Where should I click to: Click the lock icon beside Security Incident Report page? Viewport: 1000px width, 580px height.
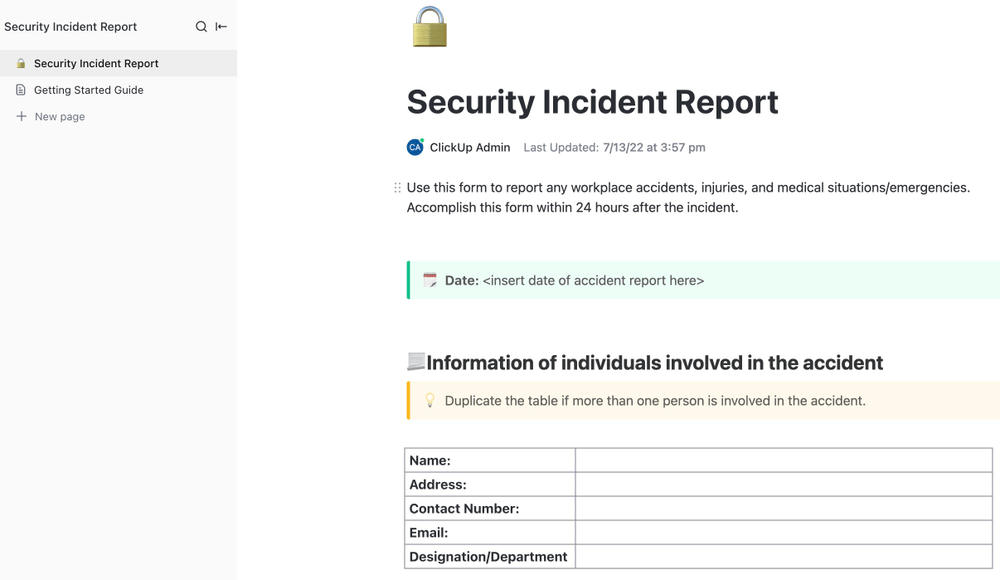(x=21, y=63)
